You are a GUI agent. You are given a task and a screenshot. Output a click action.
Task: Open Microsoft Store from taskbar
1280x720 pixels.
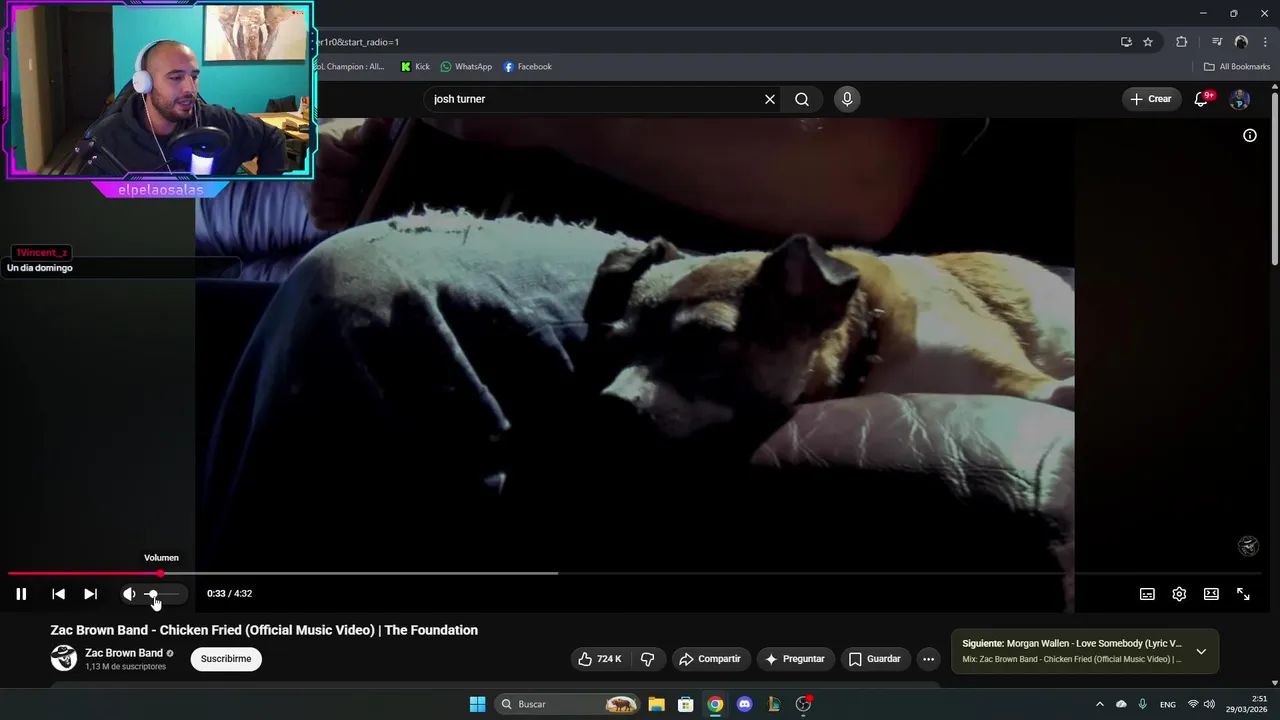[686, 704]
